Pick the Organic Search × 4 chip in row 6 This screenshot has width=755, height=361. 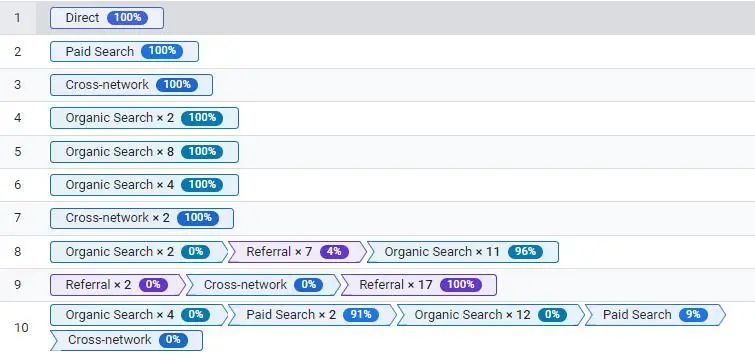click(144, 185)
